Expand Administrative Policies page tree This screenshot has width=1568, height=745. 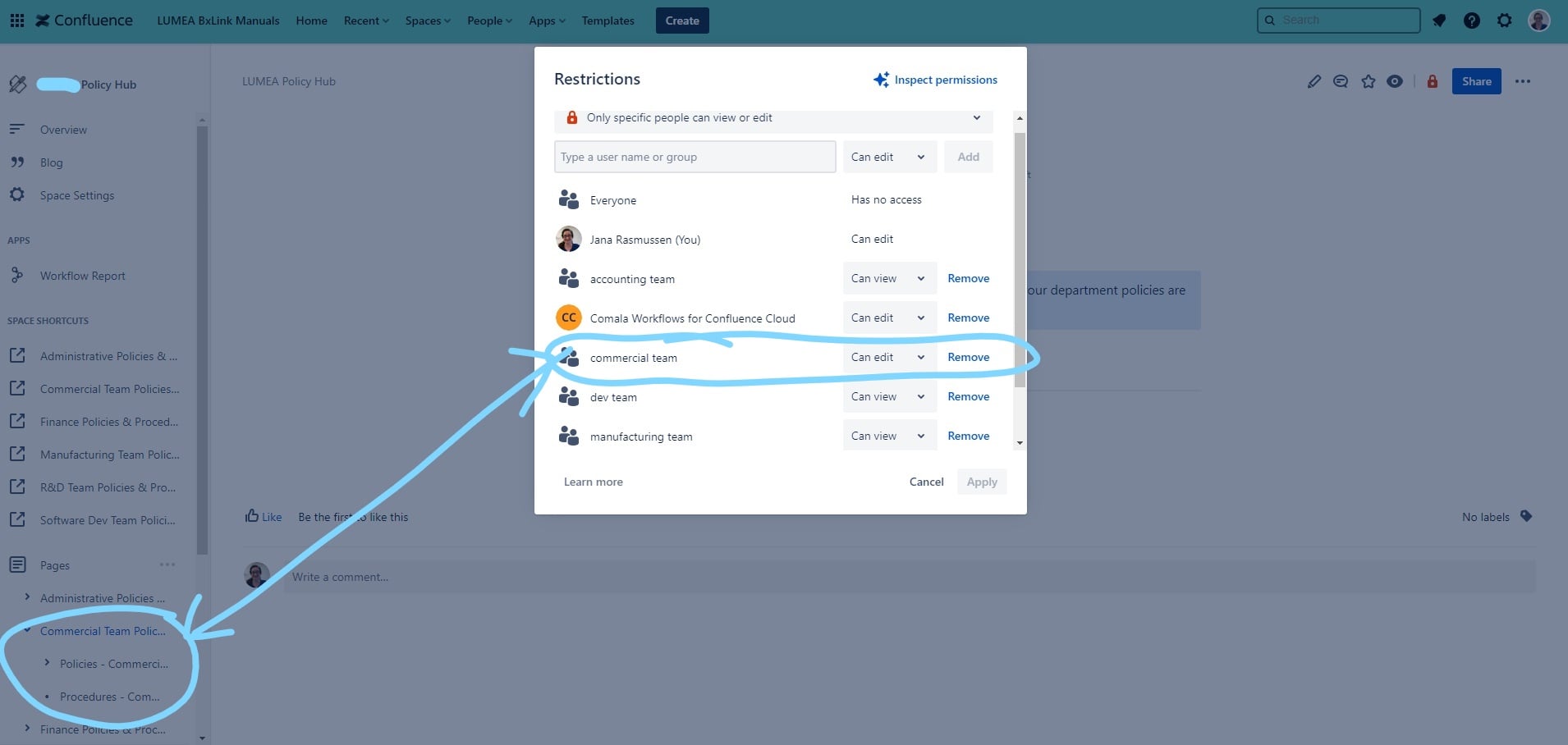point(27,597)
